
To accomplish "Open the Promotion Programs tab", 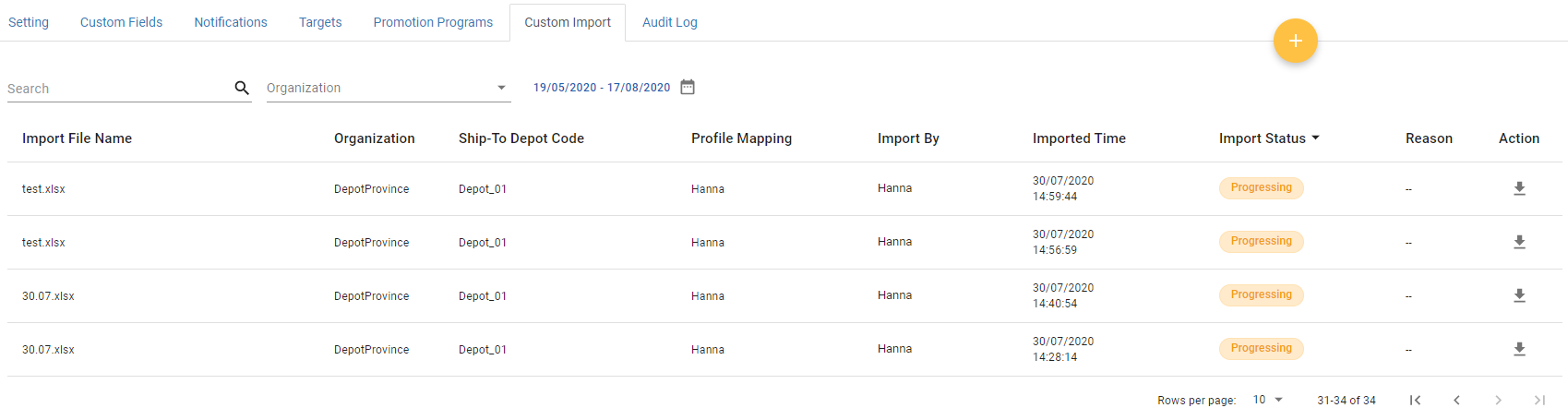I will click(433, 22).
